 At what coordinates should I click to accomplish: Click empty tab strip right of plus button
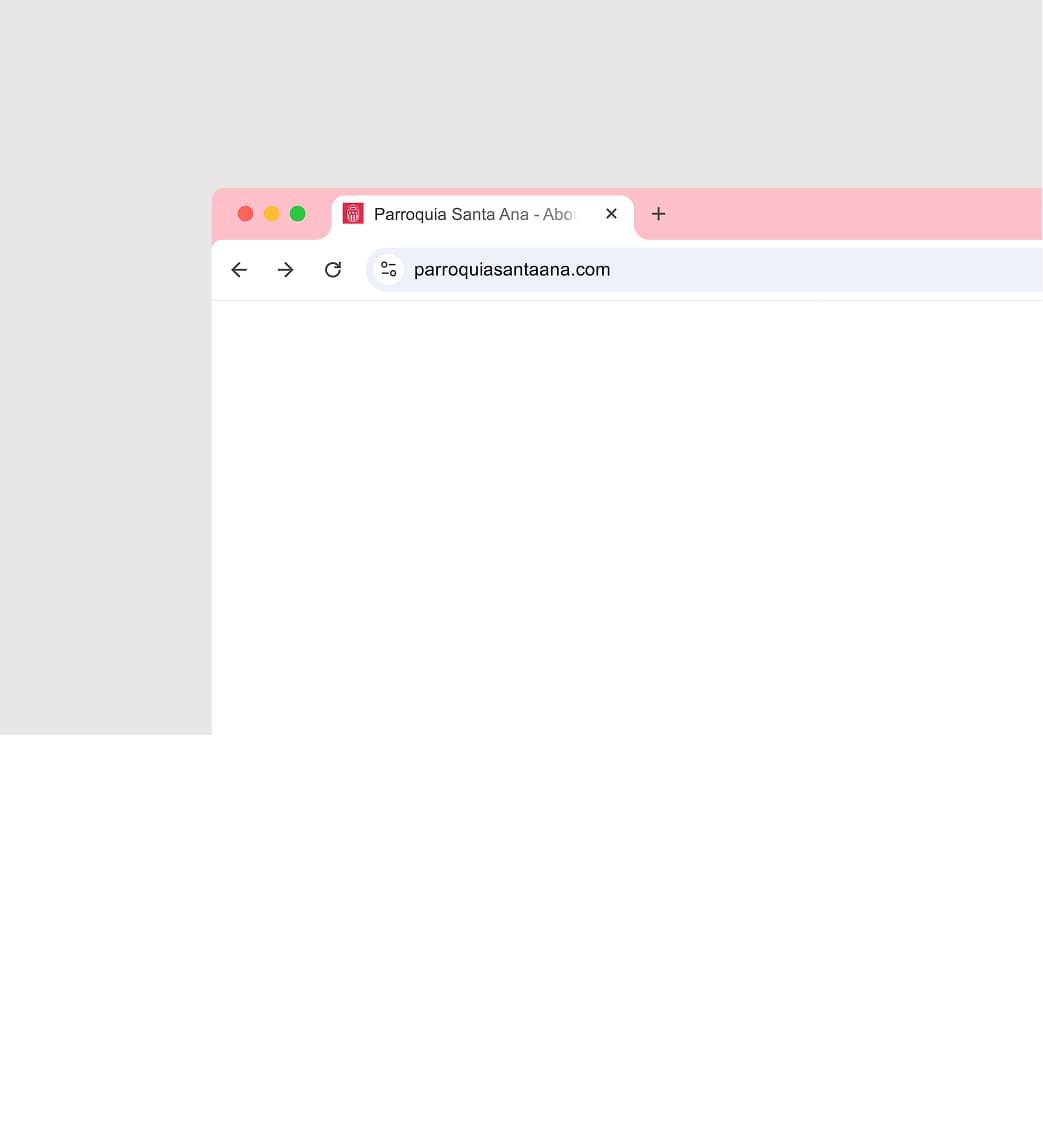[x=850, y=214]
